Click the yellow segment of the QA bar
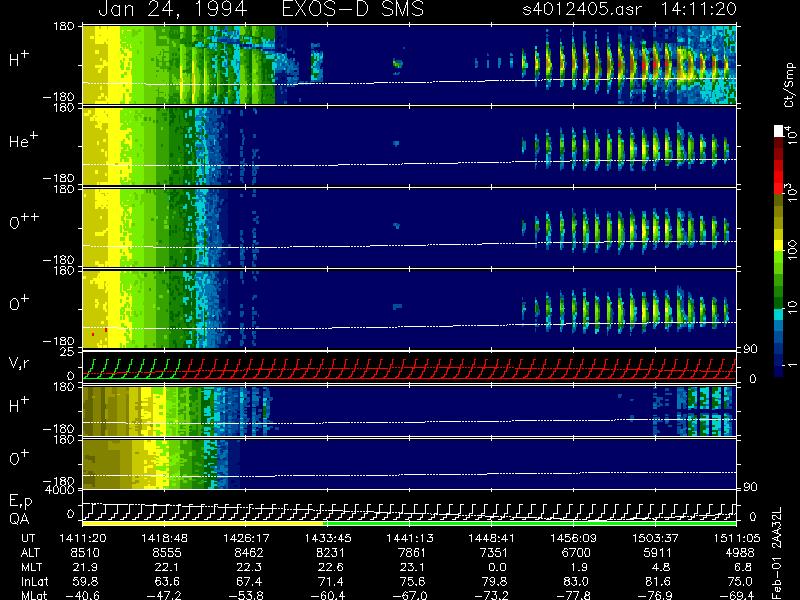 203,523
